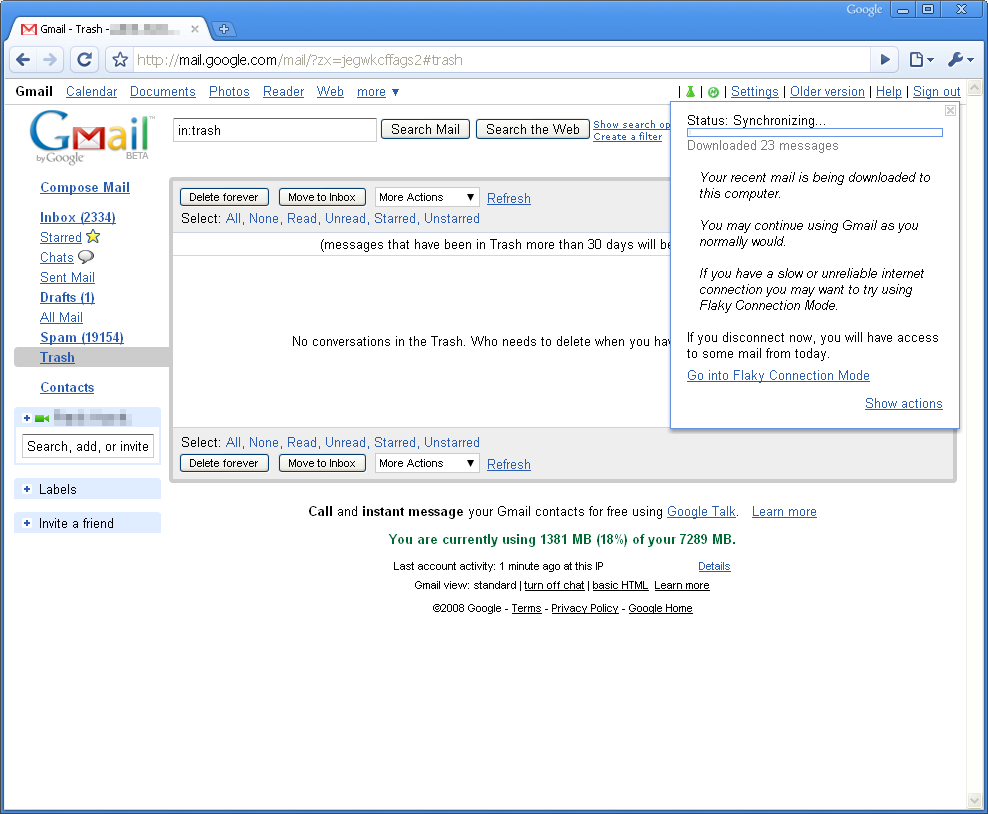
Task: Open Calendar from the top navigation
Action: point(91,92)
